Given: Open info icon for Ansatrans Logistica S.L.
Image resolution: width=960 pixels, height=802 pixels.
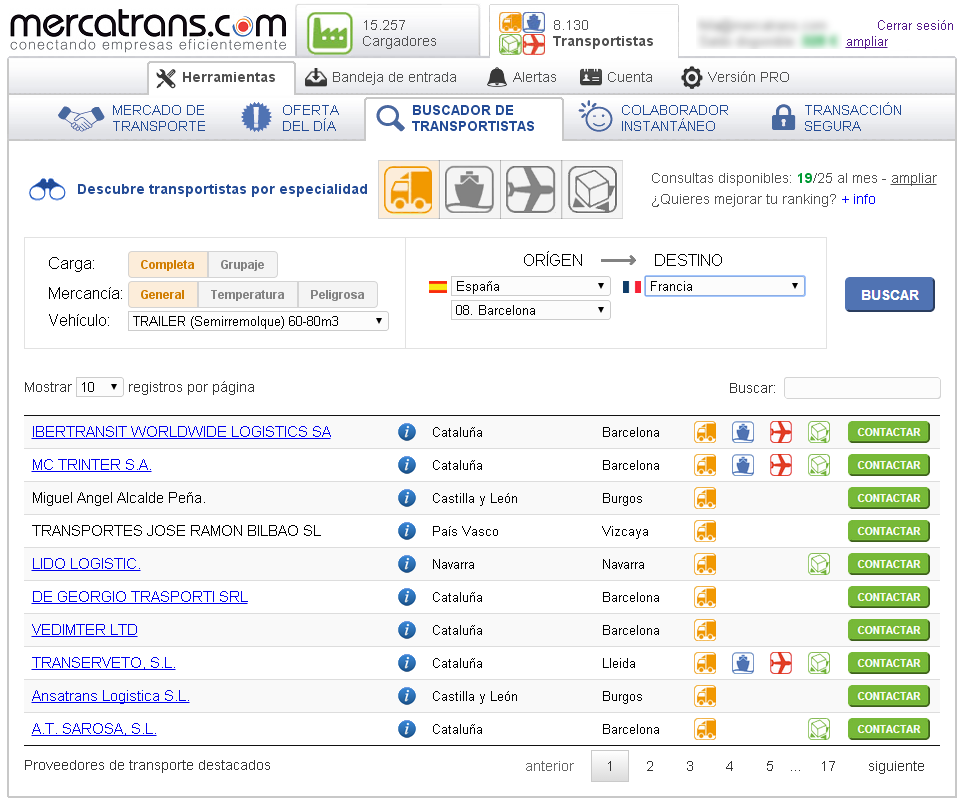Looking at the screenshot, I should pyautogui.click(x=407, y=696).
